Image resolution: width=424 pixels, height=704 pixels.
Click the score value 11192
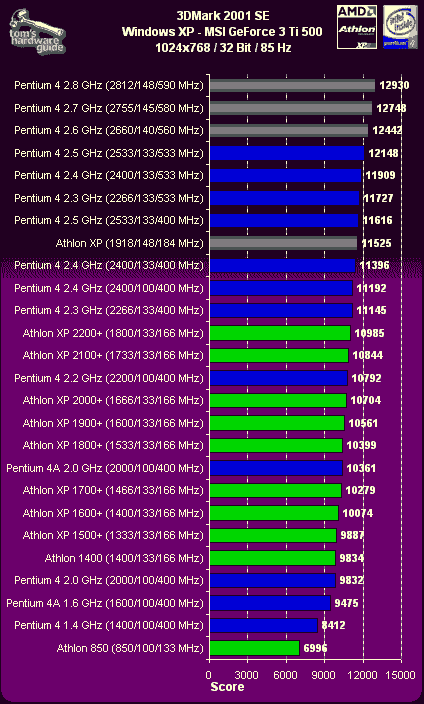pyautogui.click(x=371, y=288)
